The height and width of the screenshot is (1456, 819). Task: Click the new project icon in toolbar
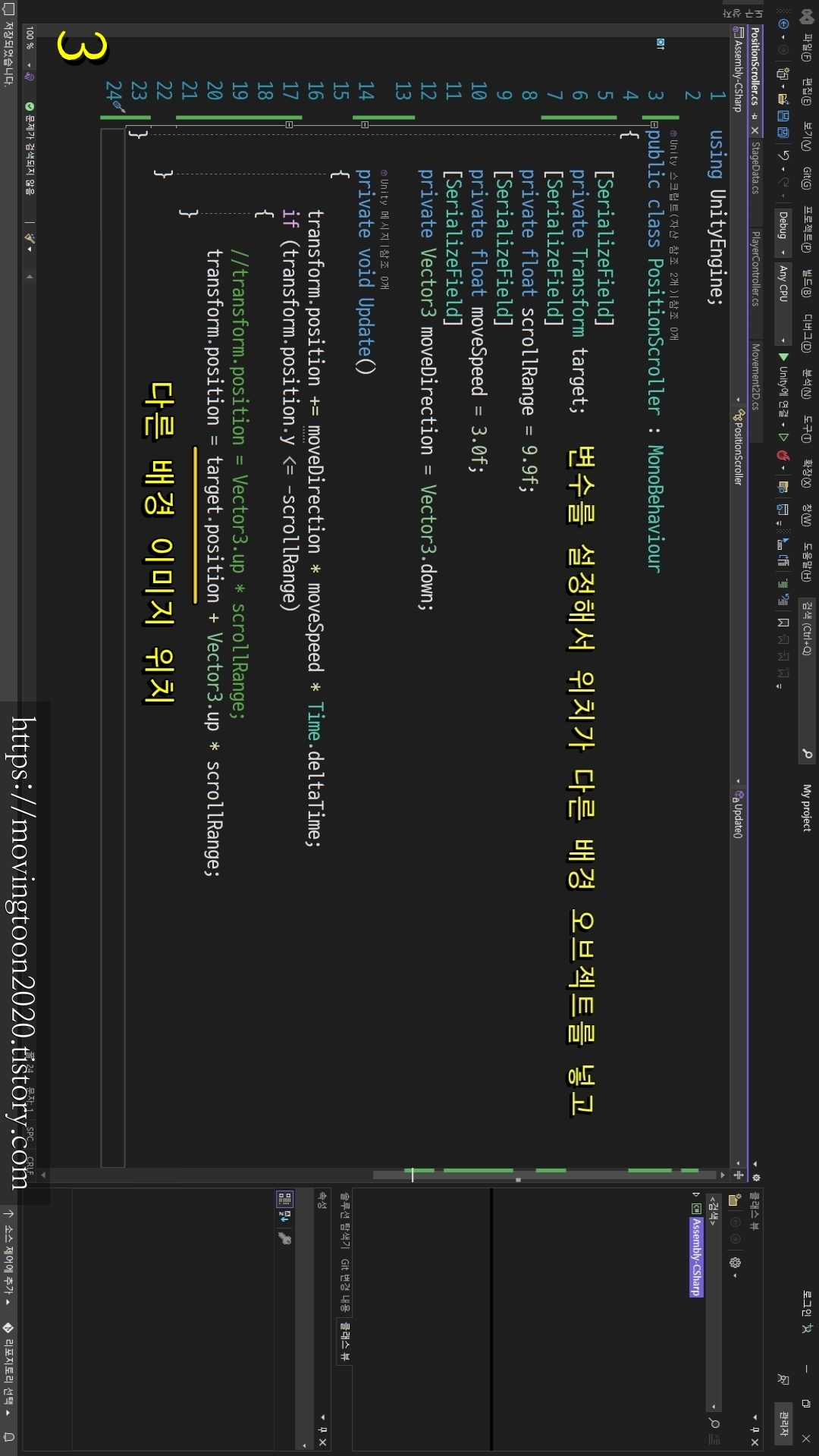pos(783,73)
